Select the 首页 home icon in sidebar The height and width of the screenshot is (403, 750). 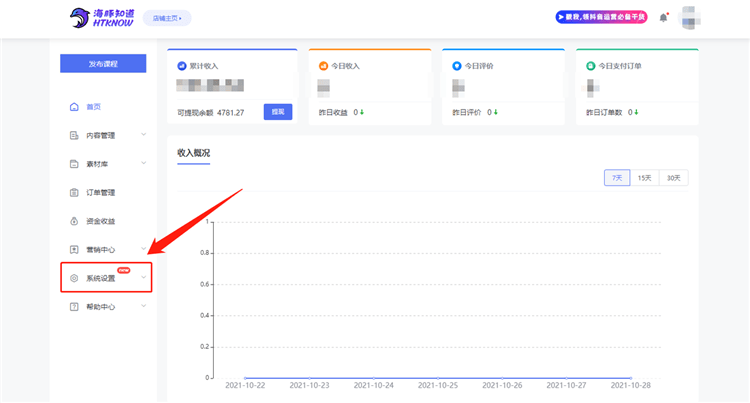click(74, 107)
